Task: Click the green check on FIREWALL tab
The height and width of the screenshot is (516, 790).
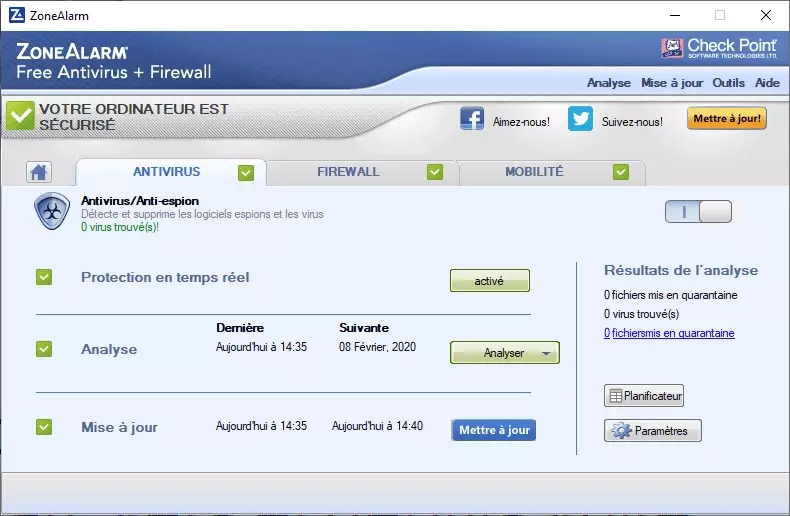Action: (435, 172)
